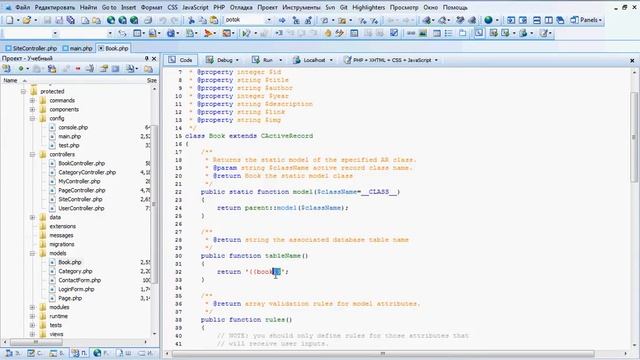Click the Size column header
This screenshot has height=360, width=640.
(x=151, y=80)
